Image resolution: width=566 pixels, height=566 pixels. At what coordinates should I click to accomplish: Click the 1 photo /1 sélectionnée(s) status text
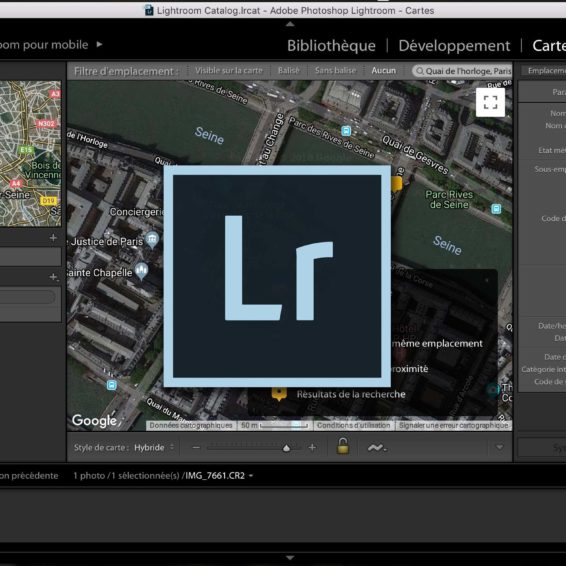point(126,476)
